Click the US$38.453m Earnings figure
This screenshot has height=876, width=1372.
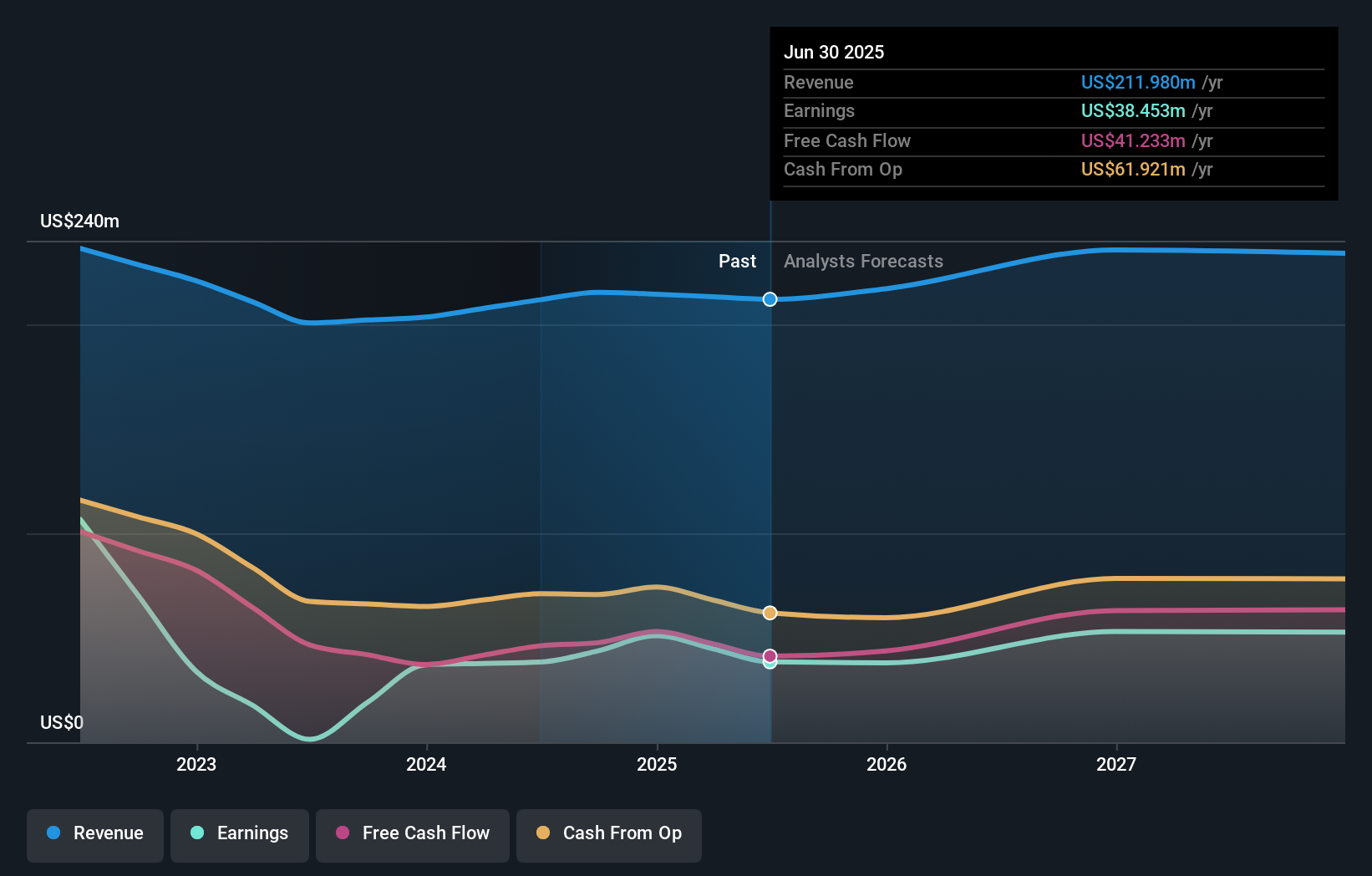click(x=1132, y=110)
